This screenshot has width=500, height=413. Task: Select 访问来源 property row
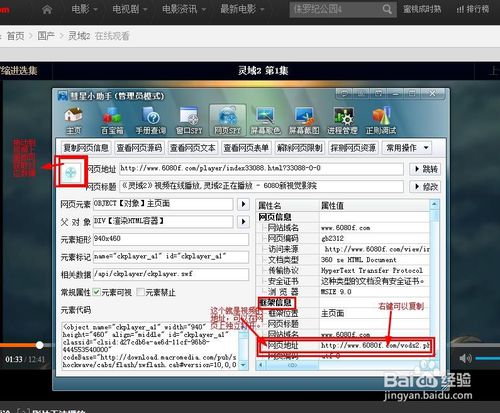(x=343, y=249)
